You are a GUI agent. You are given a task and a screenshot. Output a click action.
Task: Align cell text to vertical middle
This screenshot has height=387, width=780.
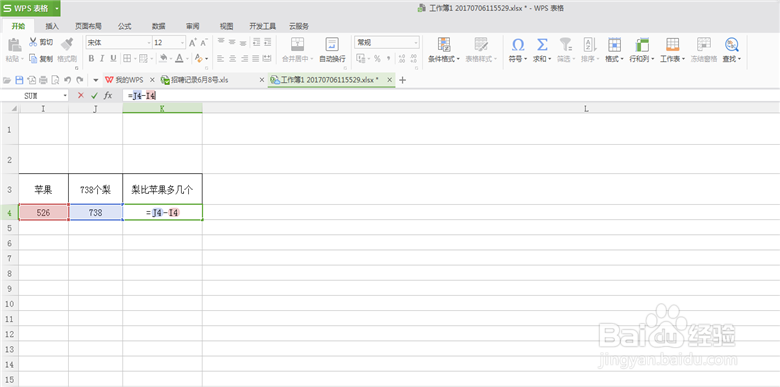pos(232,42)
